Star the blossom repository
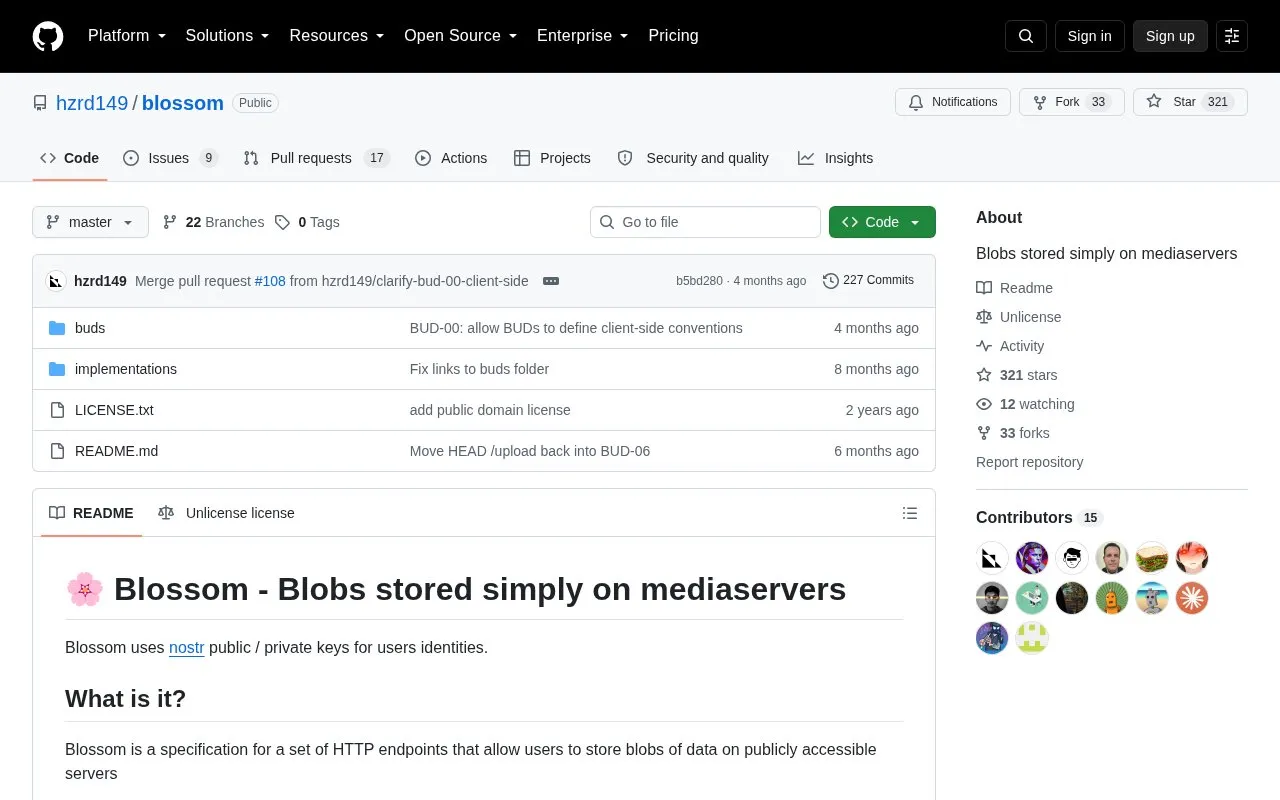The height and width of the screenshot is (800, 1280). (1190, 102)
